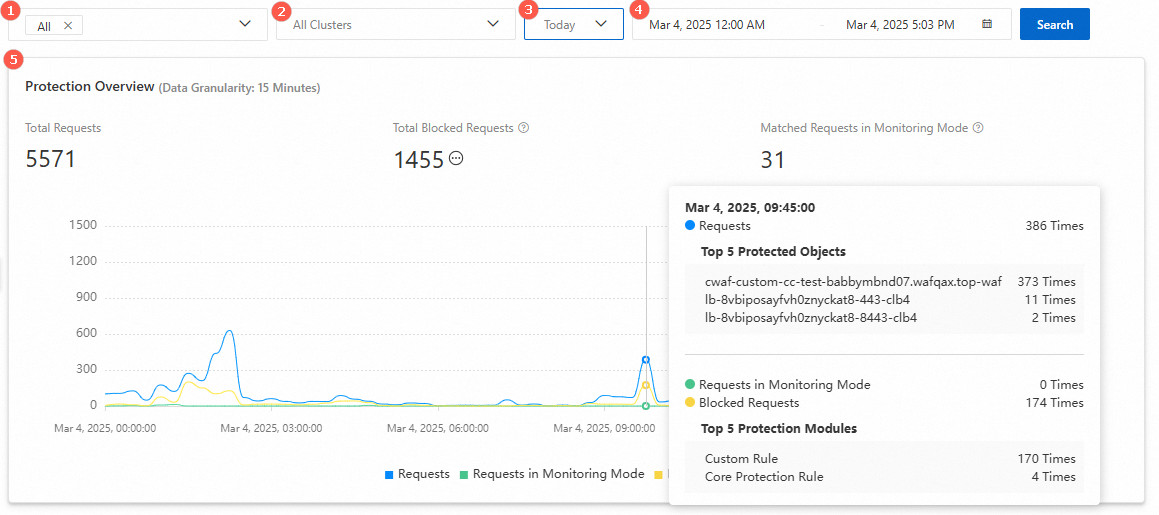Image resolution: width=1159 pixels, height=515 pixels.
Task: Click the green Monitoring Mode data point
Action: coord(646,406)
